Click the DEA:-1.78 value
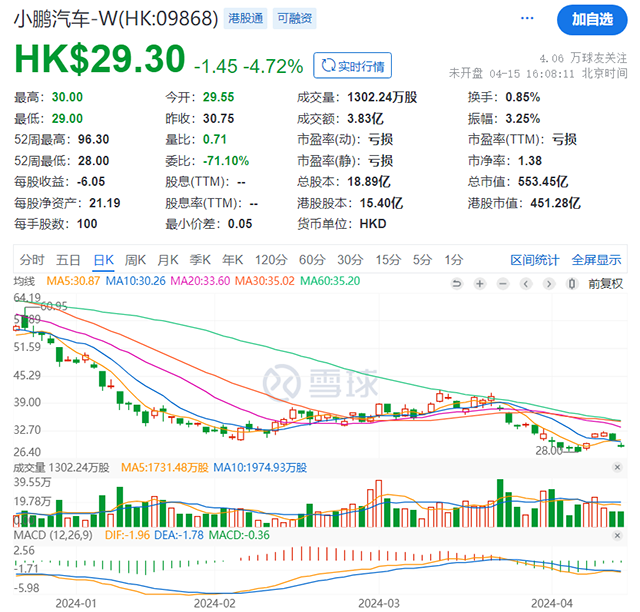The image size is (640, 612). click(x=178, y=535)
